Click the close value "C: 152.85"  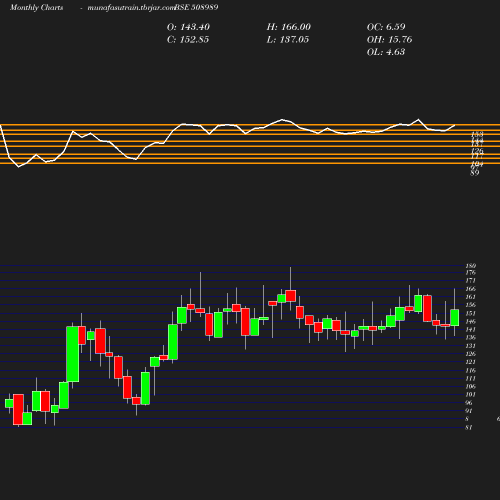(x=188, y=40)
